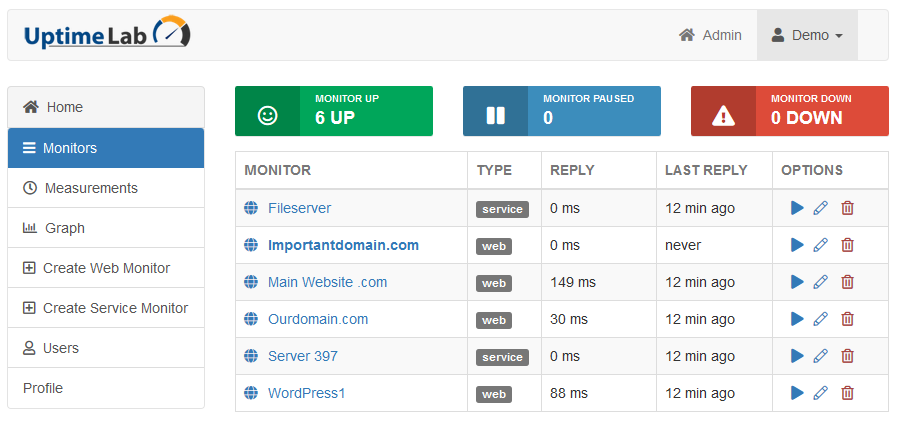The image size is (899, 431).
Task: Edit Importantdomain.com using pencil icon
Action: click(821, 245)
